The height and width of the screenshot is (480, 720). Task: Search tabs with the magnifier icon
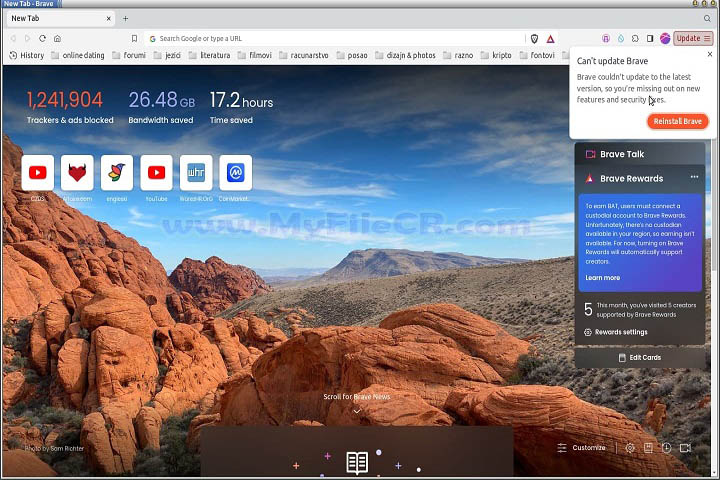[707, 18]
